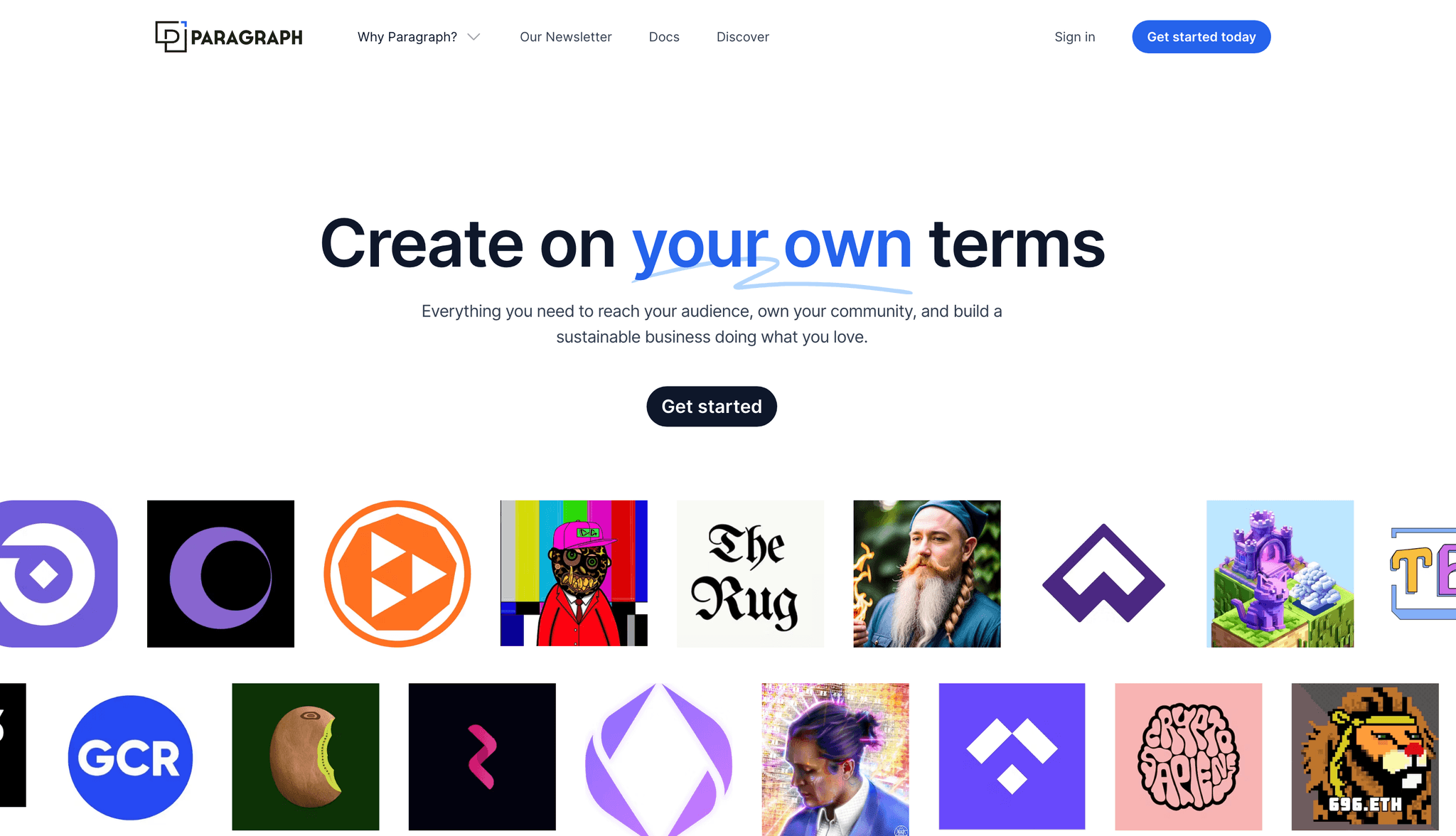Click the Sign in text link
The width and height of the screenshot is (1456, 836).
pos(1074,36)
